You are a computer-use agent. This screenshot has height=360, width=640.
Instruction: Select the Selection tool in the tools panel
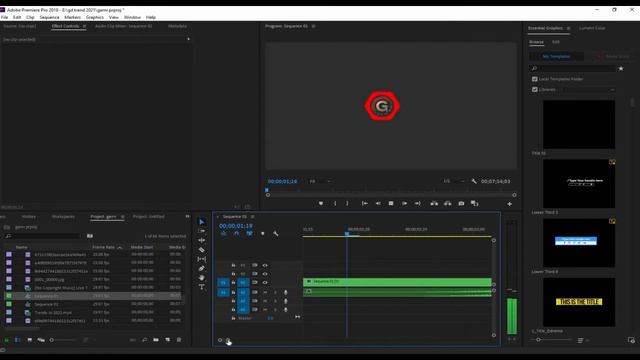pyautogui.click(x=202, y=222)
